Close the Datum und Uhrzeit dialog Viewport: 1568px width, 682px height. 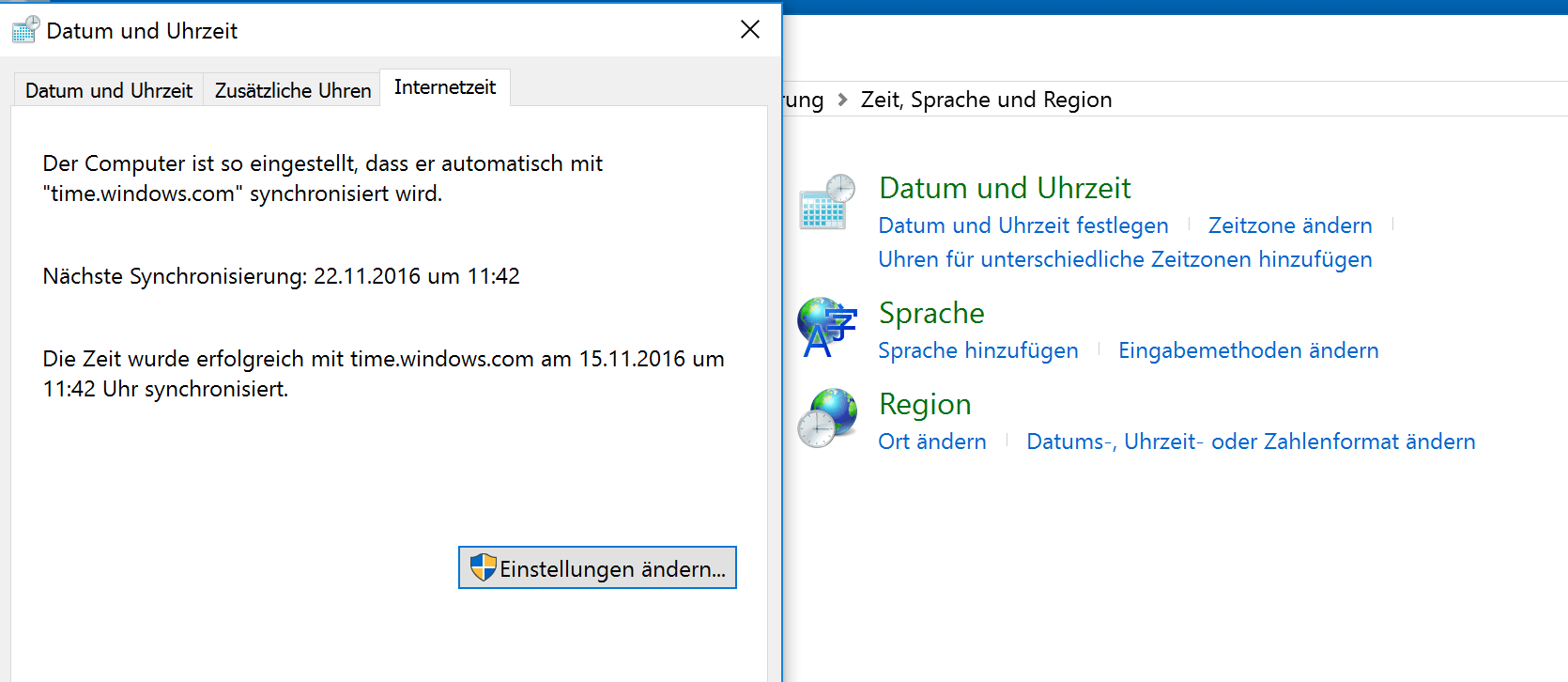click(x=749, y=29)
